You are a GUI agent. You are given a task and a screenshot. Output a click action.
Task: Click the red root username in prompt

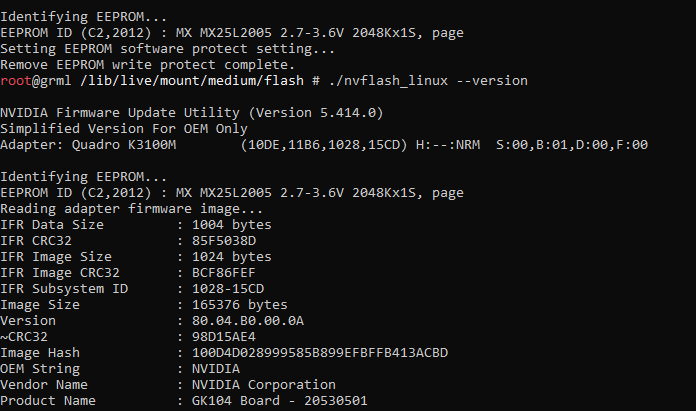(x=16, y=81)
